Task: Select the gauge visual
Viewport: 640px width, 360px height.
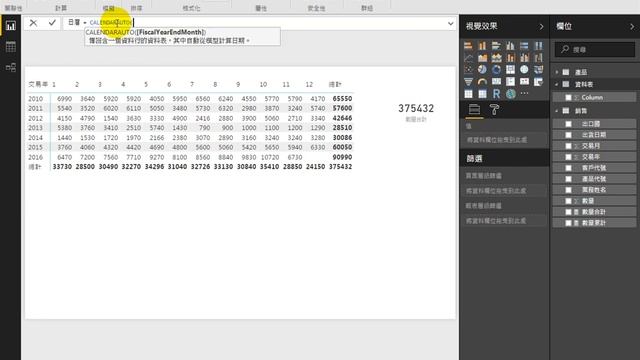Action: (x=482, y=82)
